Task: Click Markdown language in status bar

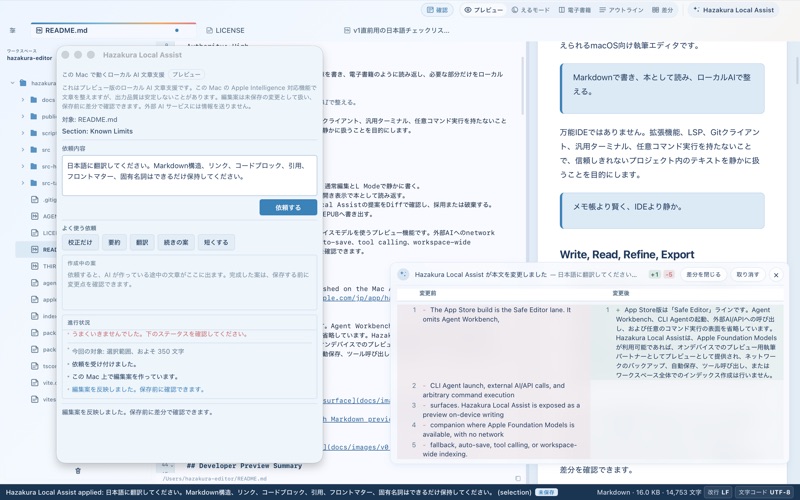Action: 613,493
